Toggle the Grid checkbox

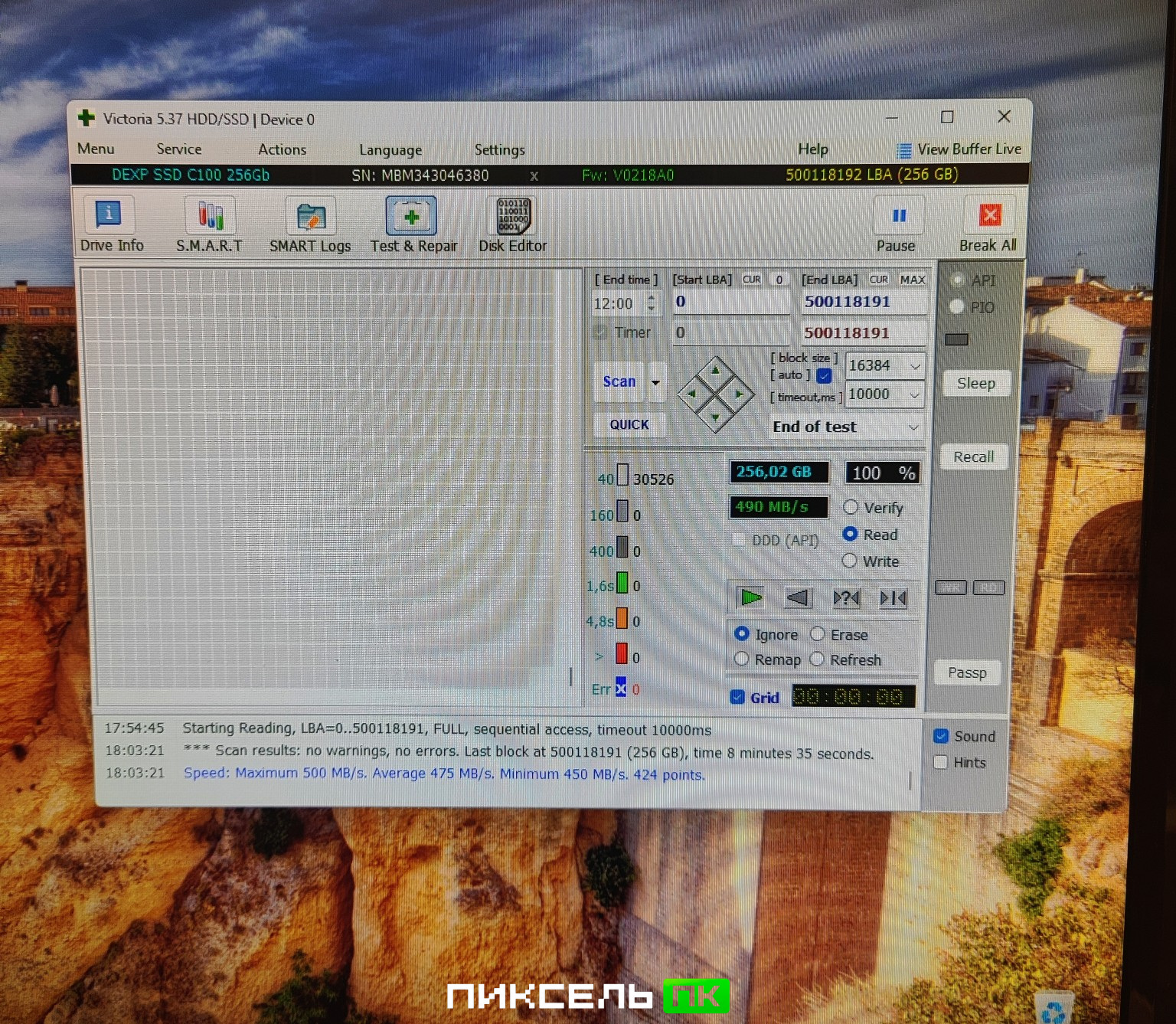pyautogui.click(x=737, y=697)
